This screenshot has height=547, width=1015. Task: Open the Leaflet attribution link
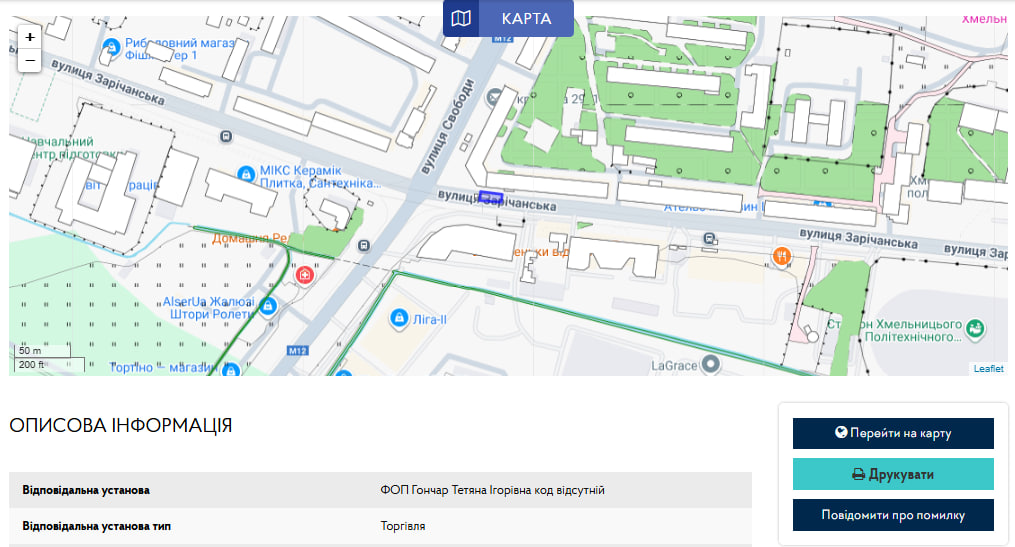pos(988,369)
